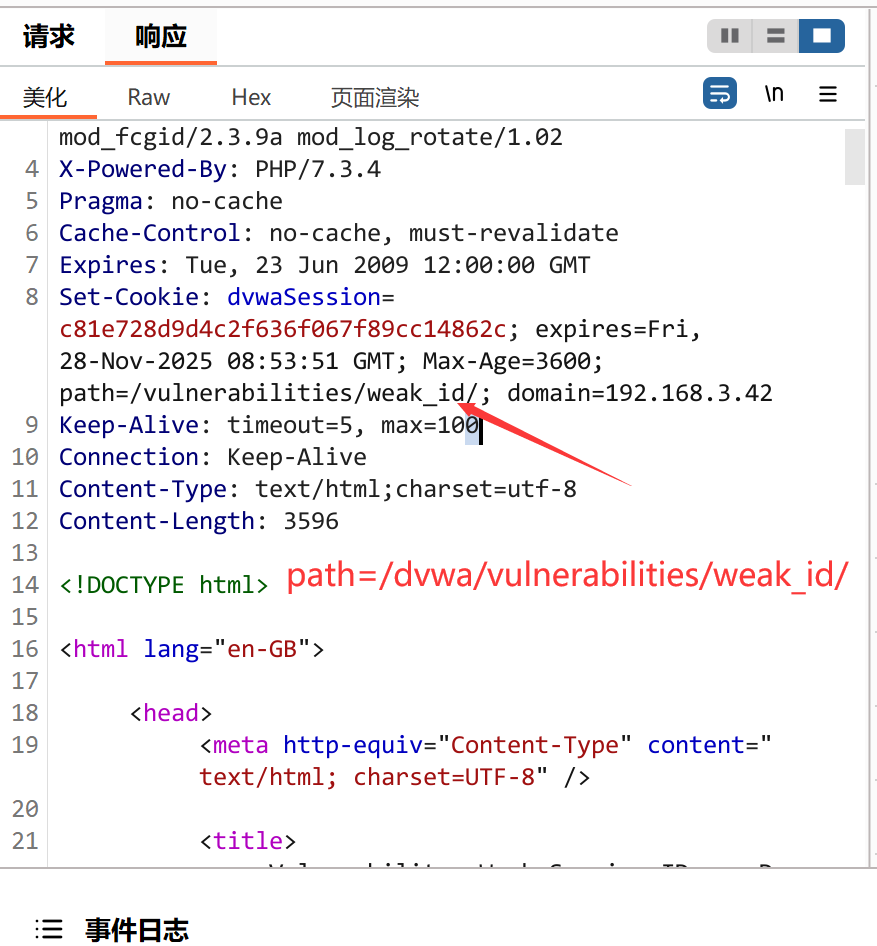Select the Raw view tab

[x=149, y=97]
